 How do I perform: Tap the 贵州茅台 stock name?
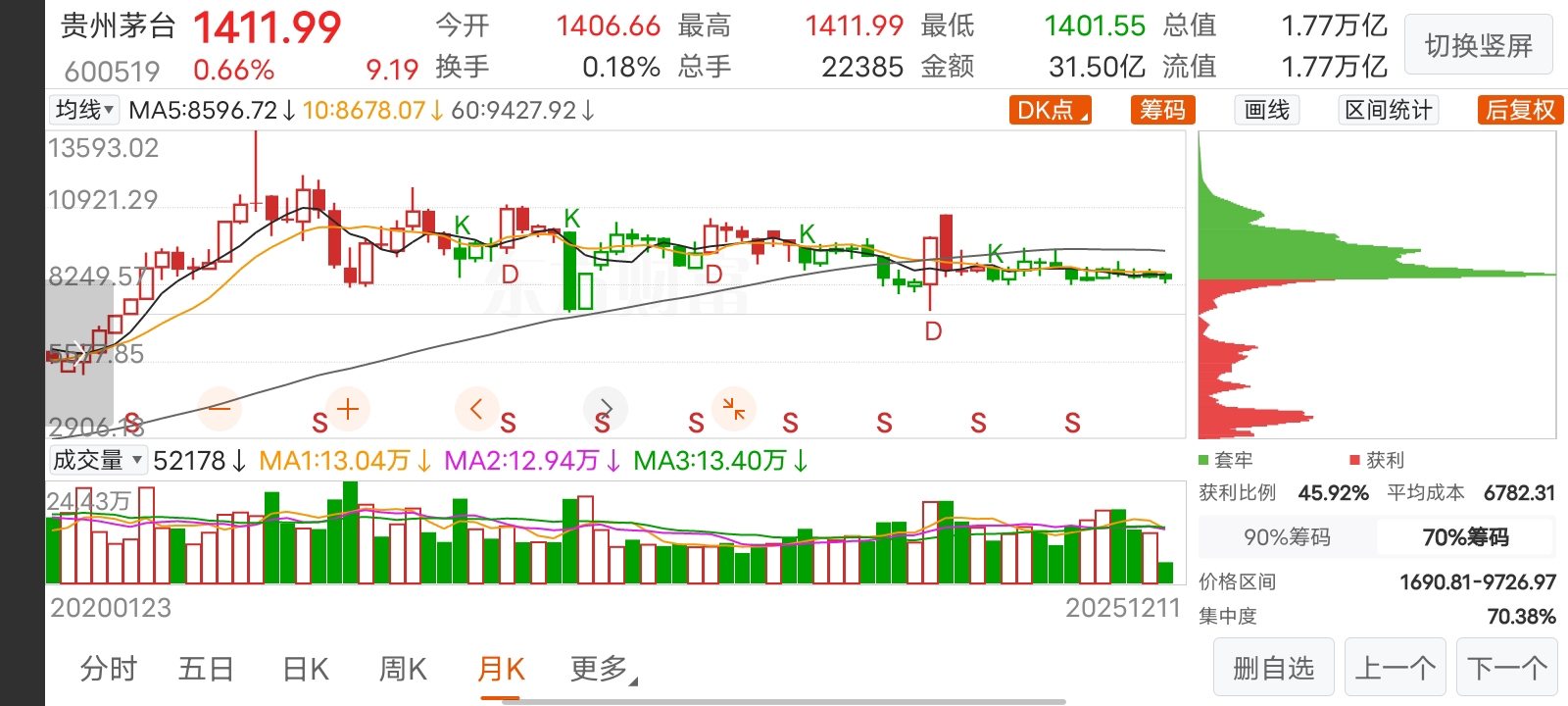point(118,26)
